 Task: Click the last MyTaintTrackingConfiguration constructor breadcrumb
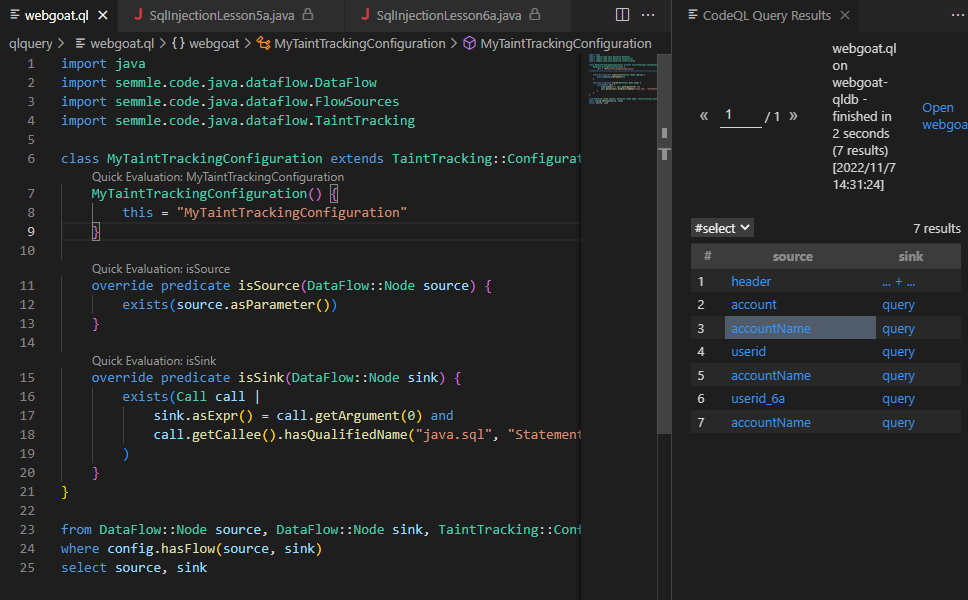557,44
